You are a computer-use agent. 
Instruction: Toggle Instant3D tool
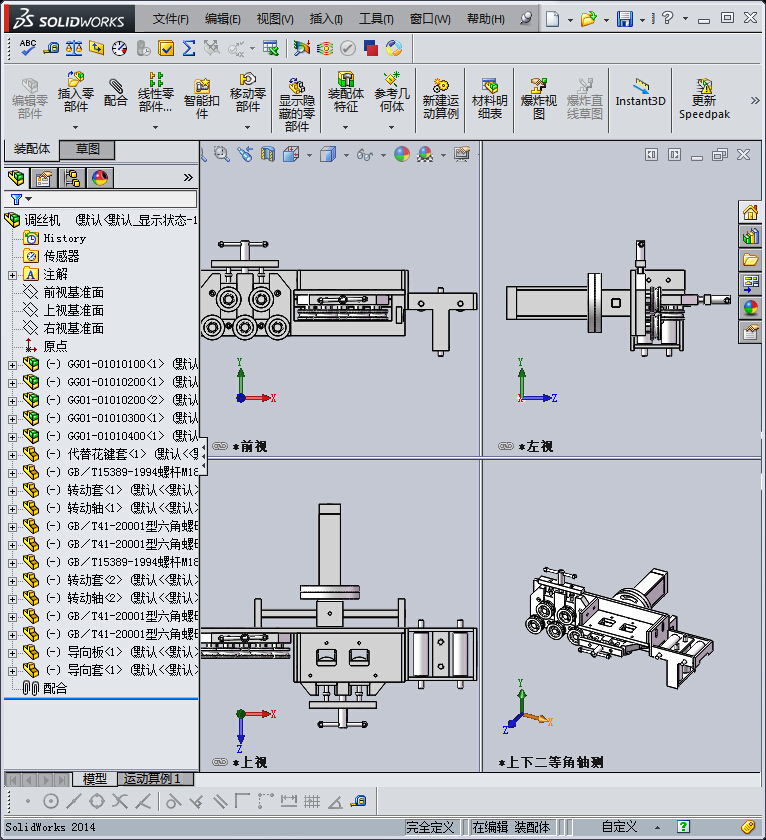(x=640, y=93)
